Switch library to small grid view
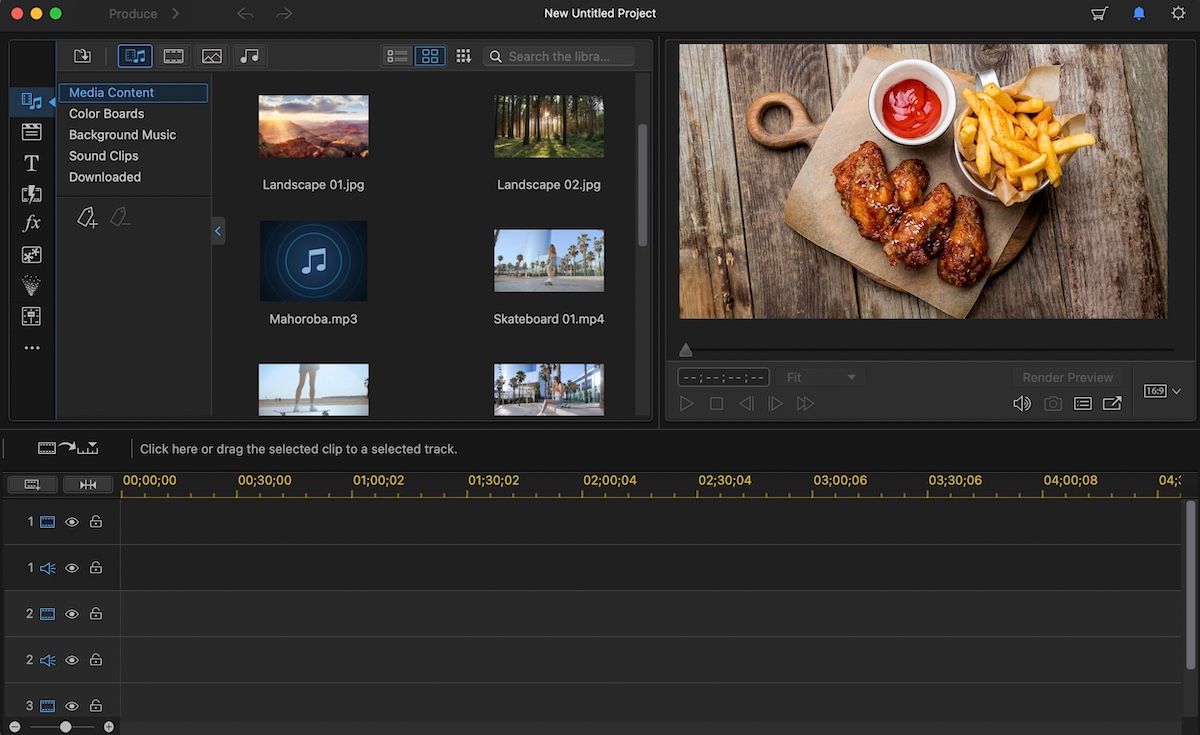1200x735 pixels. [463, 56]
